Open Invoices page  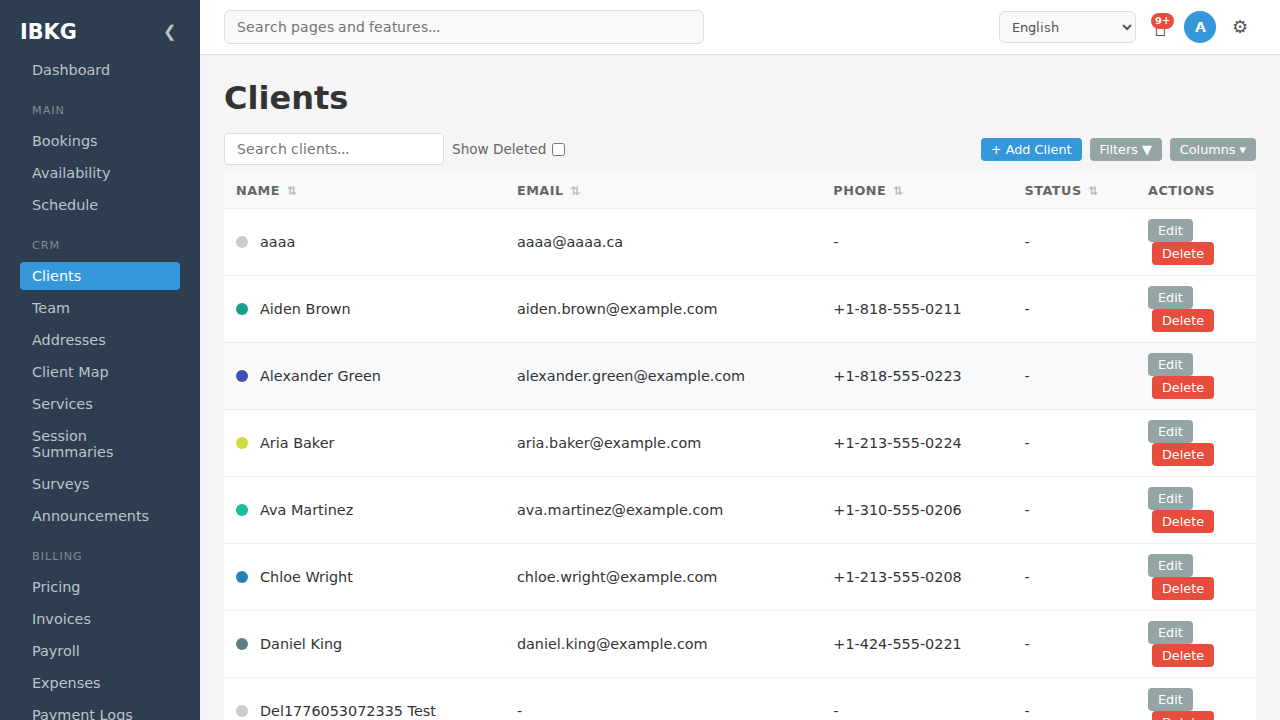point(100,619)
